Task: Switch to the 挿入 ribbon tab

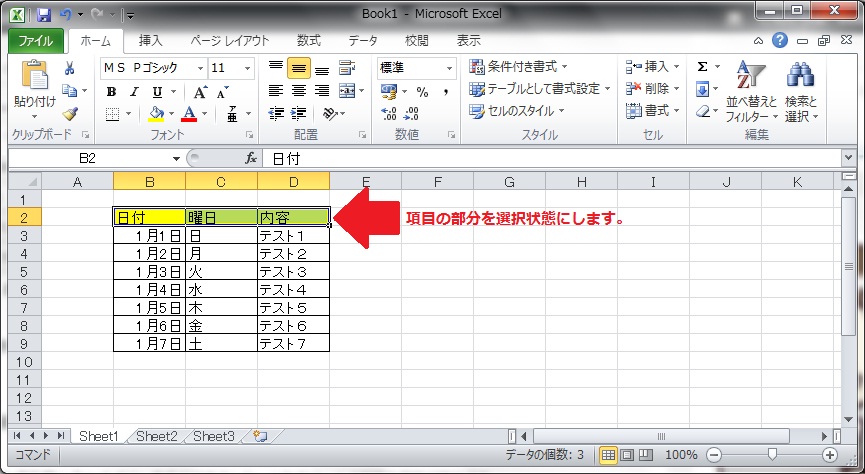Action: click(x=151, y=41)
